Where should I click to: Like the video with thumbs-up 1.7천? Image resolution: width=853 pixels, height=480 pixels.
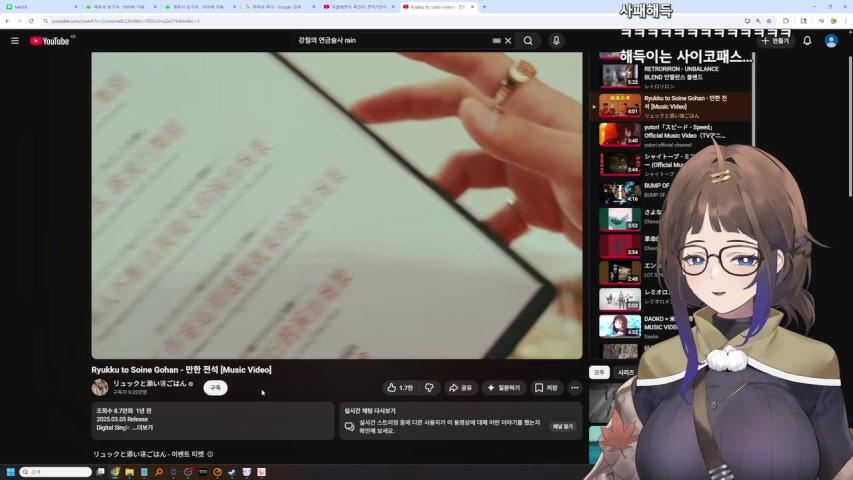coord(400,388)
